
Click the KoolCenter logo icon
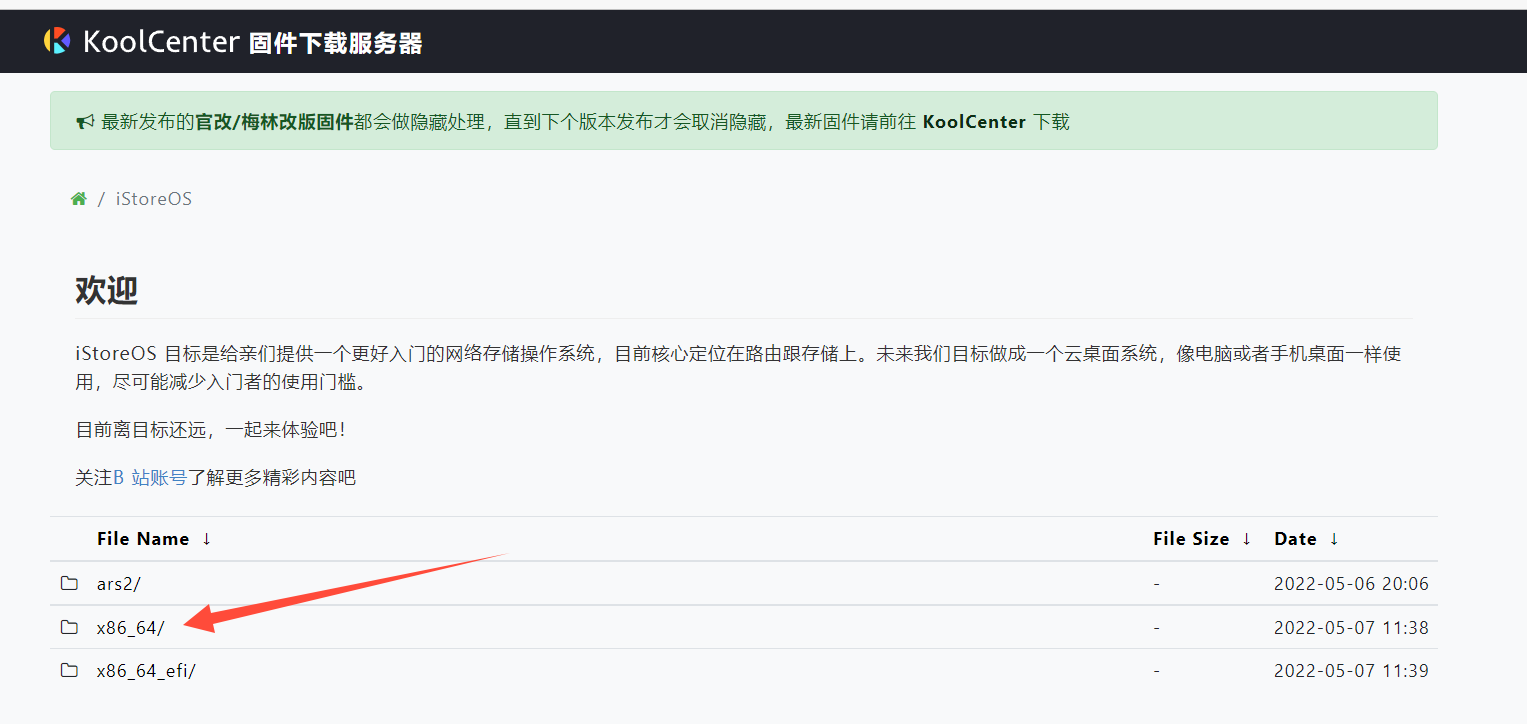pos(57,41)
